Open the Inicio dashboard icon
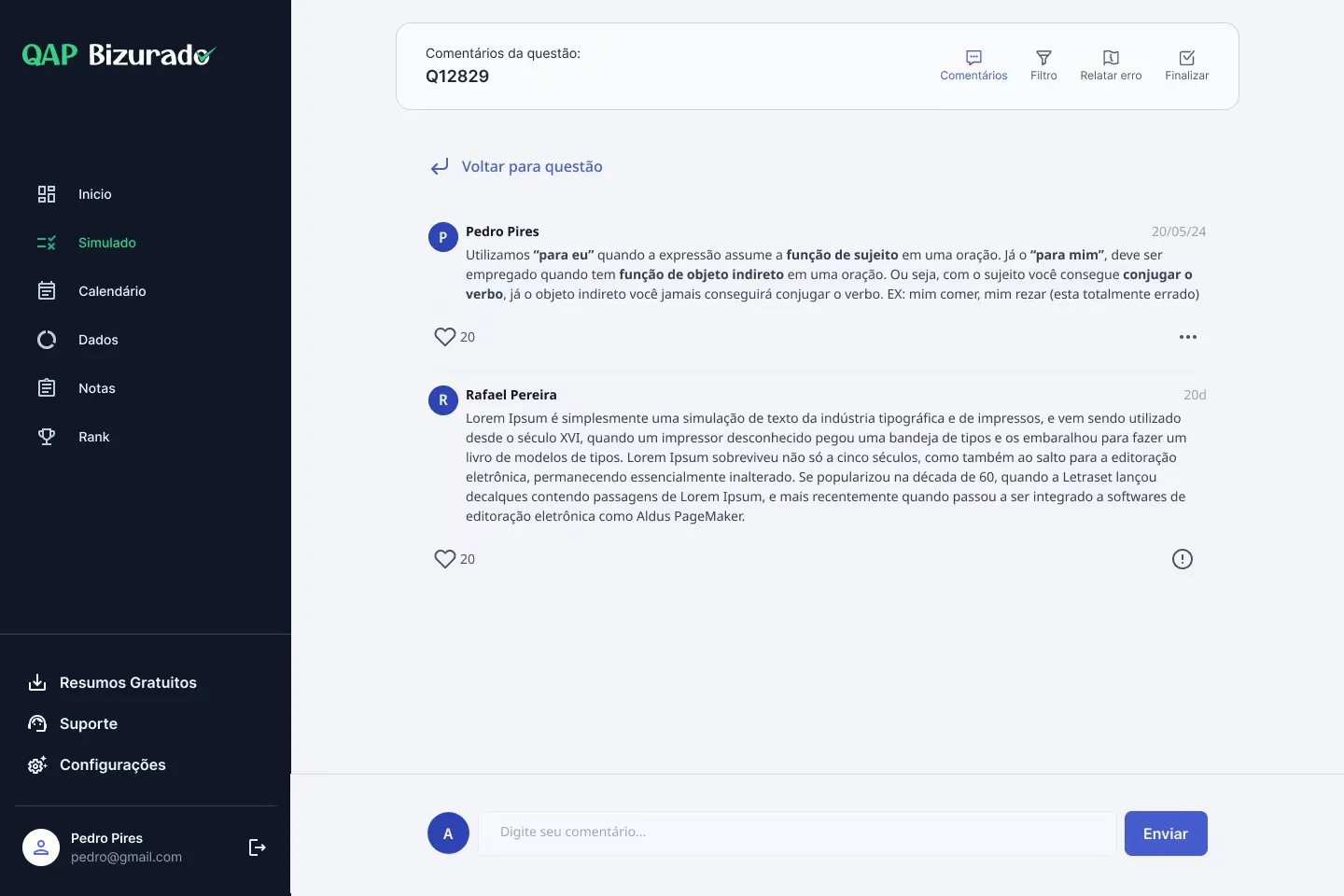The width and height of the screenshot is (1344, 896). click(47, 194)
